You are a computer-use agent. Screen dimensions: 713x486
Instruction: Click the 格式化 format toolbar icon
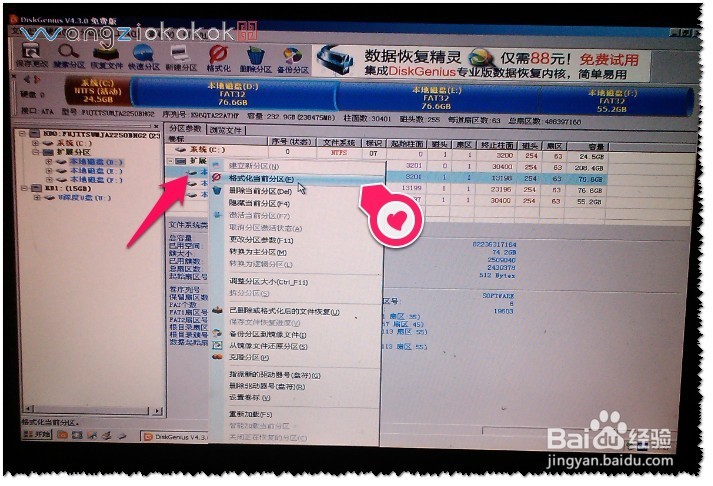point(218,59)
